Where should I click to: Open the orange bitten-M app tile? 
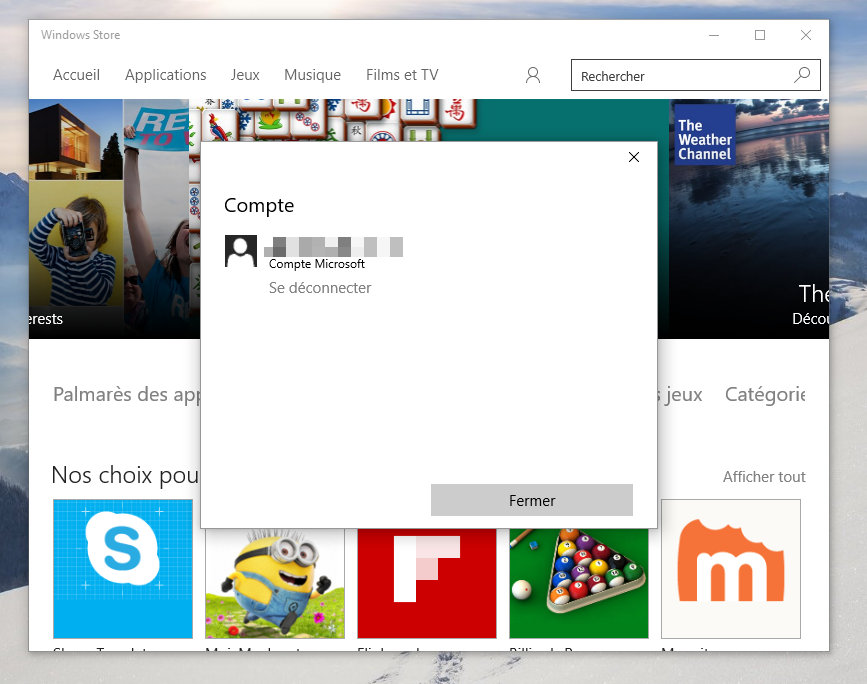[x=730, y=568]
